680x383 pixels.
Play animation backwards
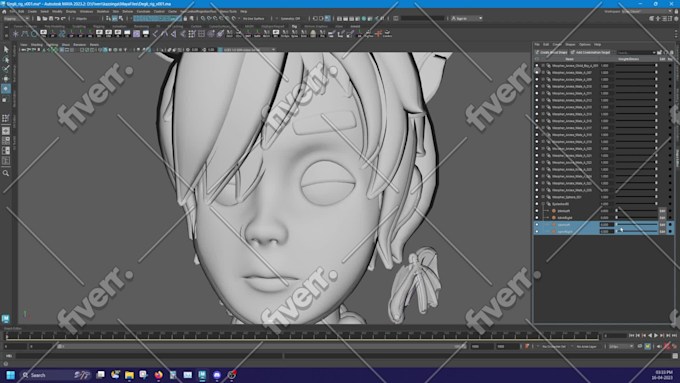coord(650,335)
